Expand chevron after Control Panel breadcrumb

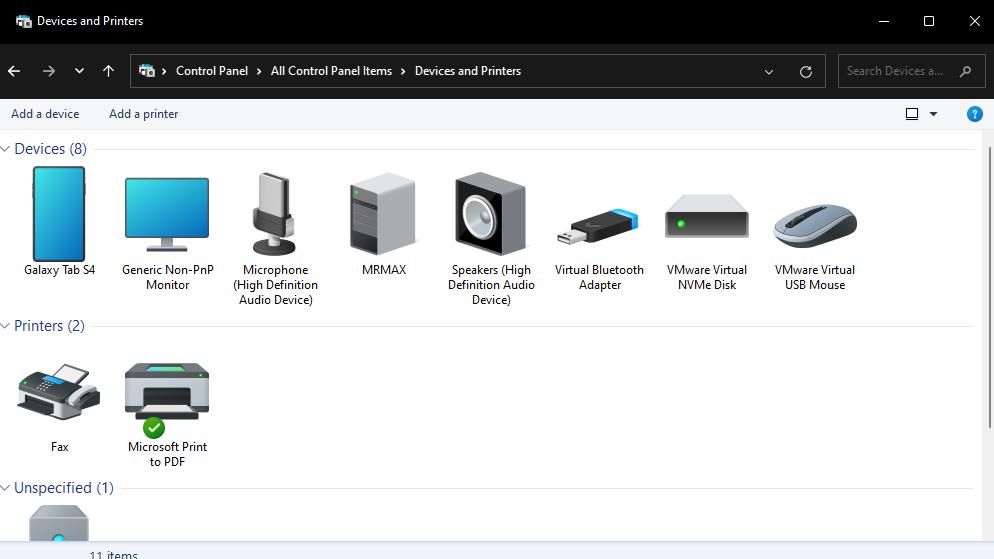click(x=259, y=71)
